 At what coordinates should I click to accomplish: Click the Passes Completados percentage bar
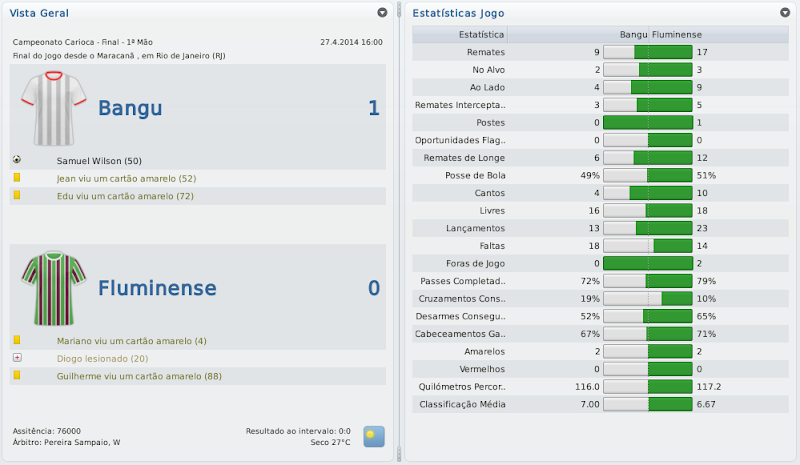648,281
